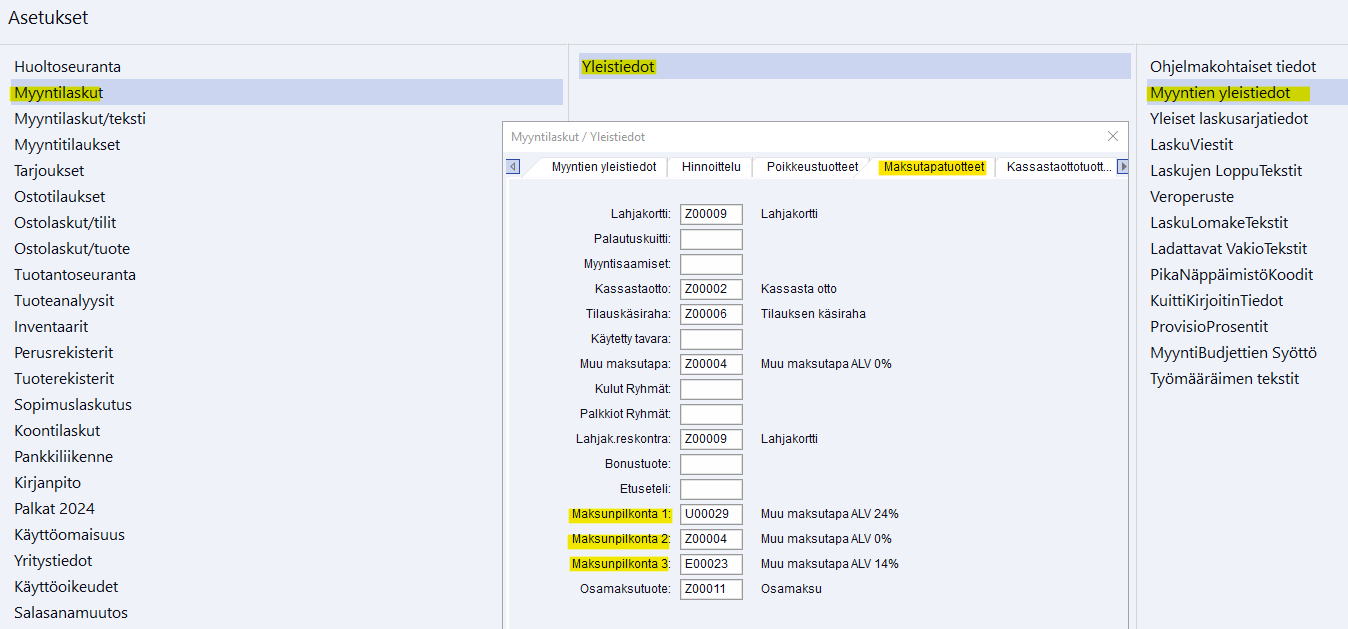Screen dimensions: 1348x629
Task: Select Kirjanpito from the left list
Action: (x=48, y=483)
